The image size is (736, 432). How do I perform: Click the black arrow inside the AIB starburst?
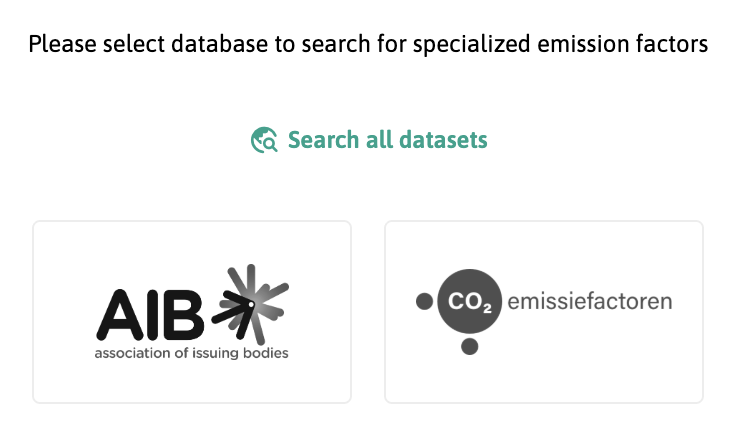(233, 310)
